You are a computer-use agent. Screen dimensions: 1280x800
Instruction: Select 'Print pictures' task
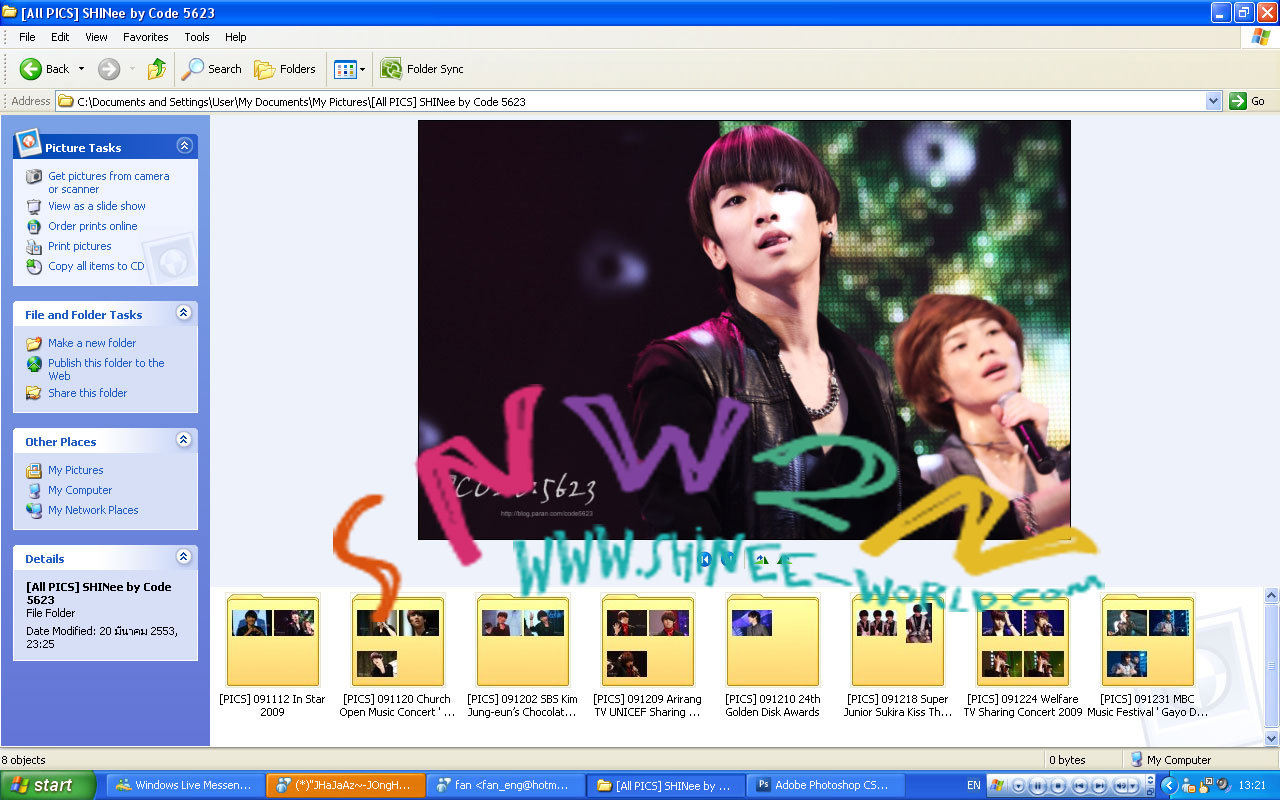(x=80, y=246)
